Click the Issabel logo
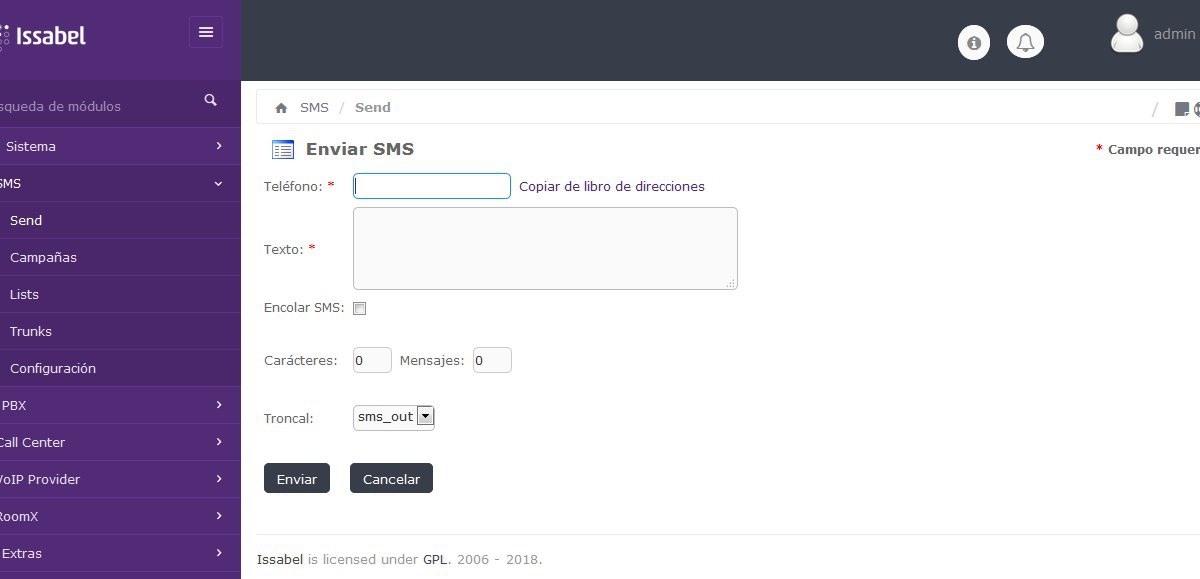1200x579 pixels. point(43,36)
